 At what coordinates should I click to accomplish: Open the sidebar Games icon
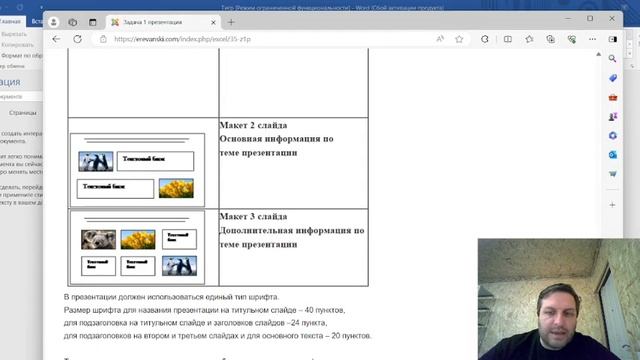point(613,117)
